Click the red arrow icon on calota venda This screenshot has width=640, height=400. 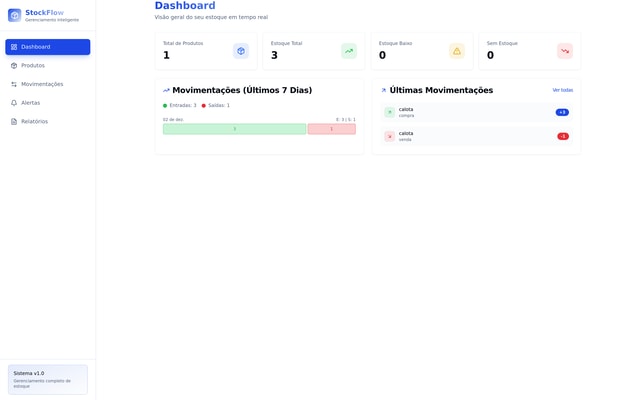coord(390,136)
